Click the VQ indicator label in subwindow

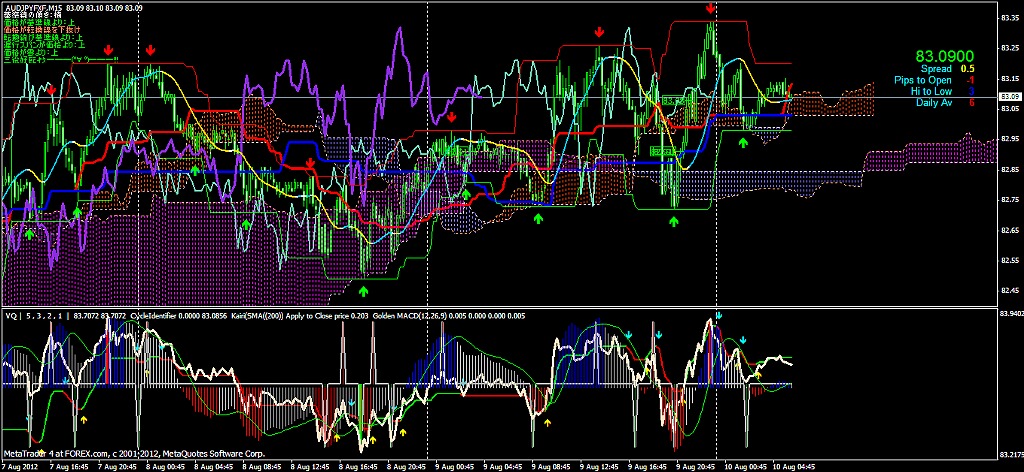[x=12, y=315]
